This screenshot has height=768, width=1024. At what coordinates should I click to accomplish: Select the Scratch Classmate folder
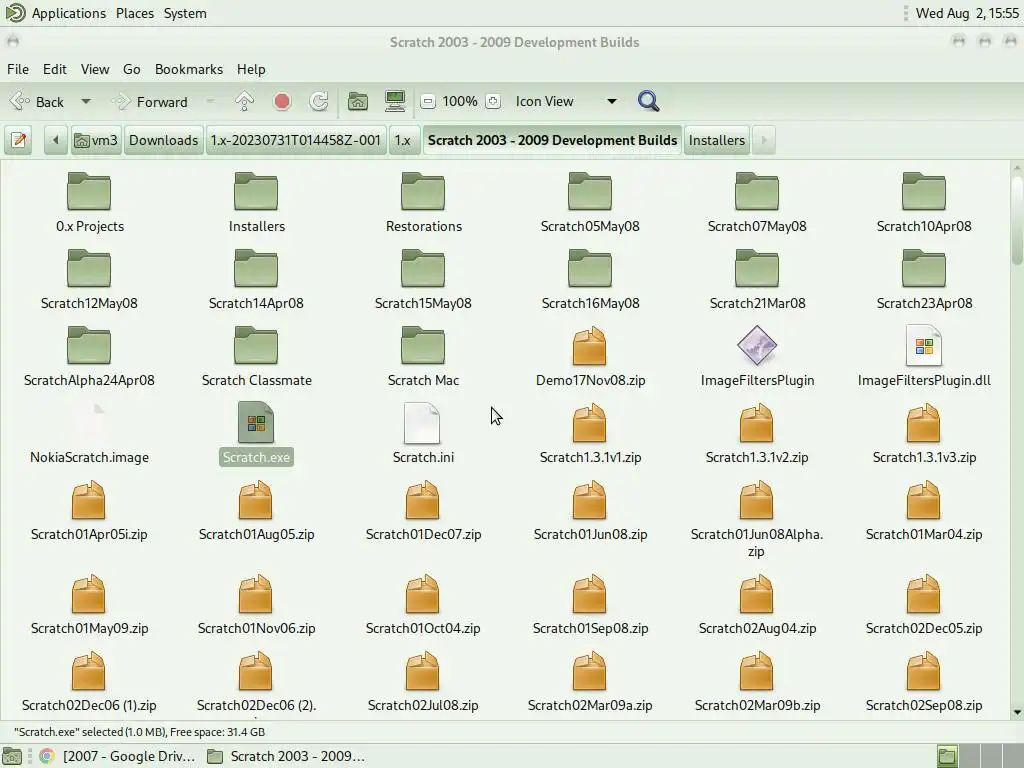(x=256, y=357)
